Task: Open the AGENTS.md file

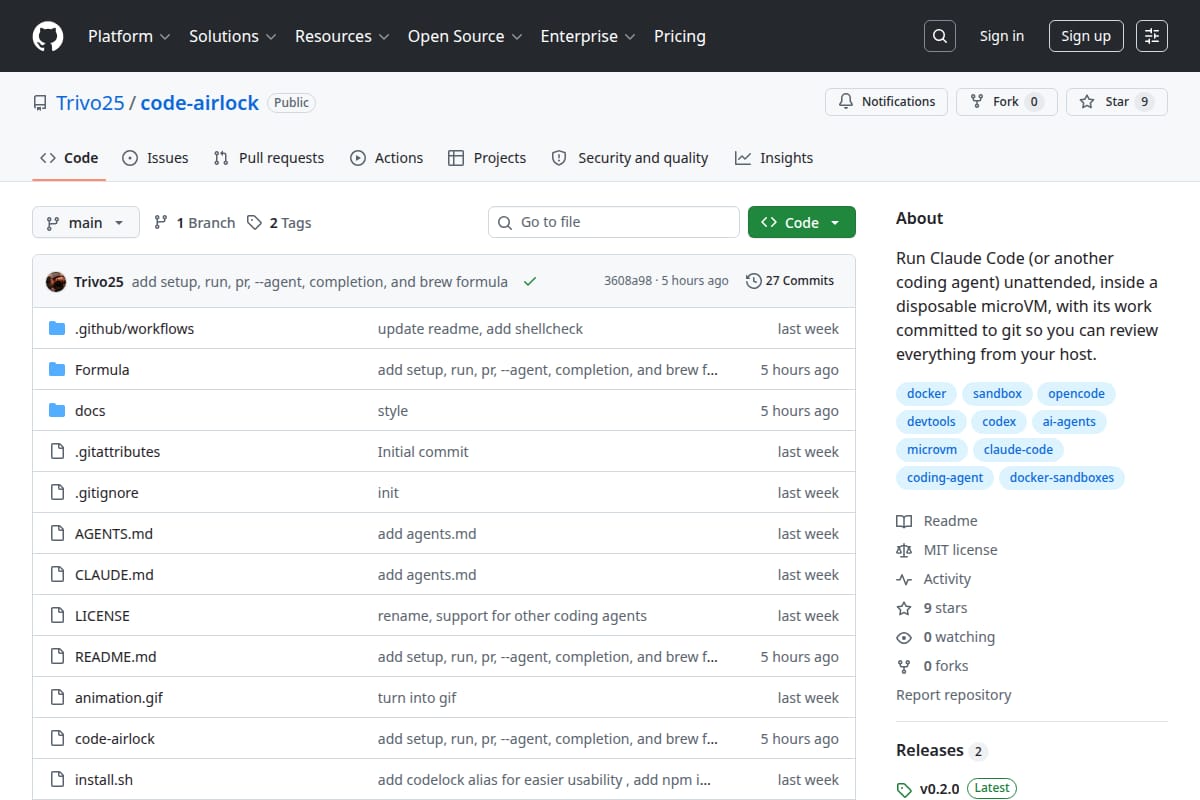Action: point(114,534)
